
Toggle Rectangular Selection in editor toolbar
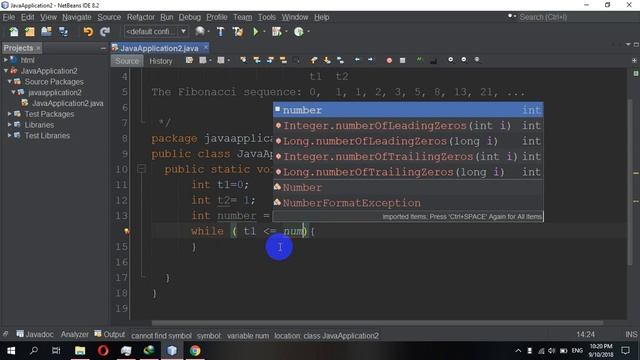tap(297, 60)
